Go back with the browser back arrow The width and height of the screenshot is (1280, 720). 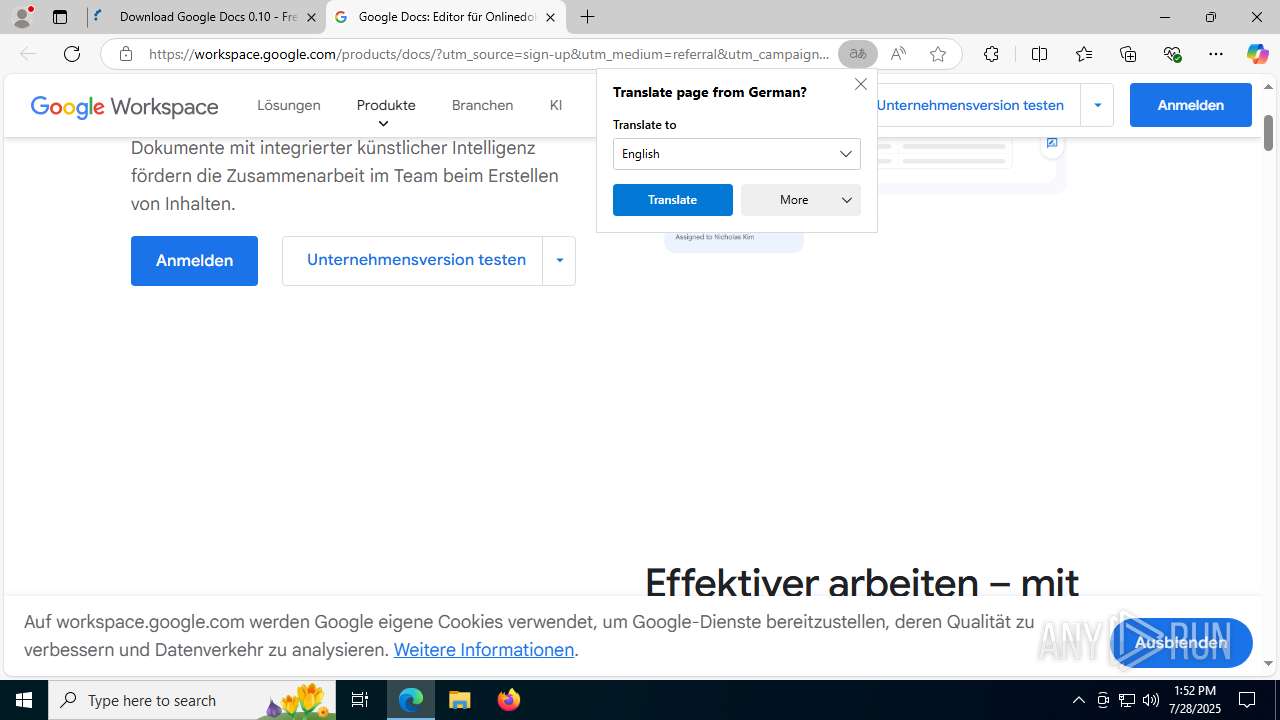tap(28, 54)
